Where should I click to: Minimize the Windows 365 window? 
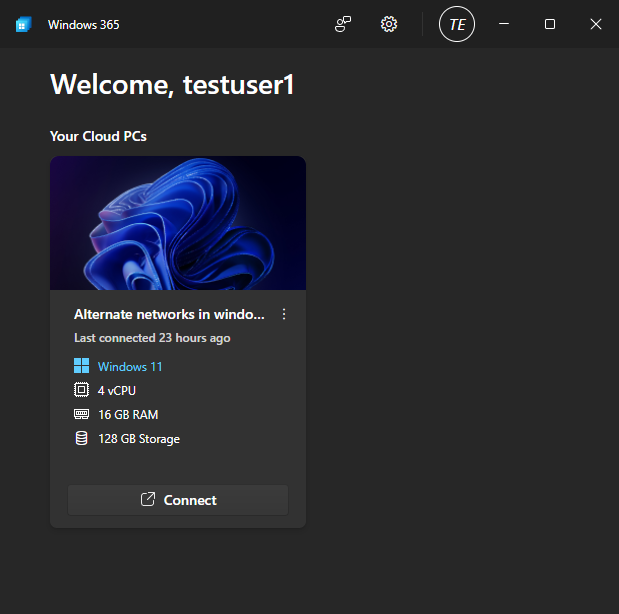pyautogui.click(x=504, y=24)
